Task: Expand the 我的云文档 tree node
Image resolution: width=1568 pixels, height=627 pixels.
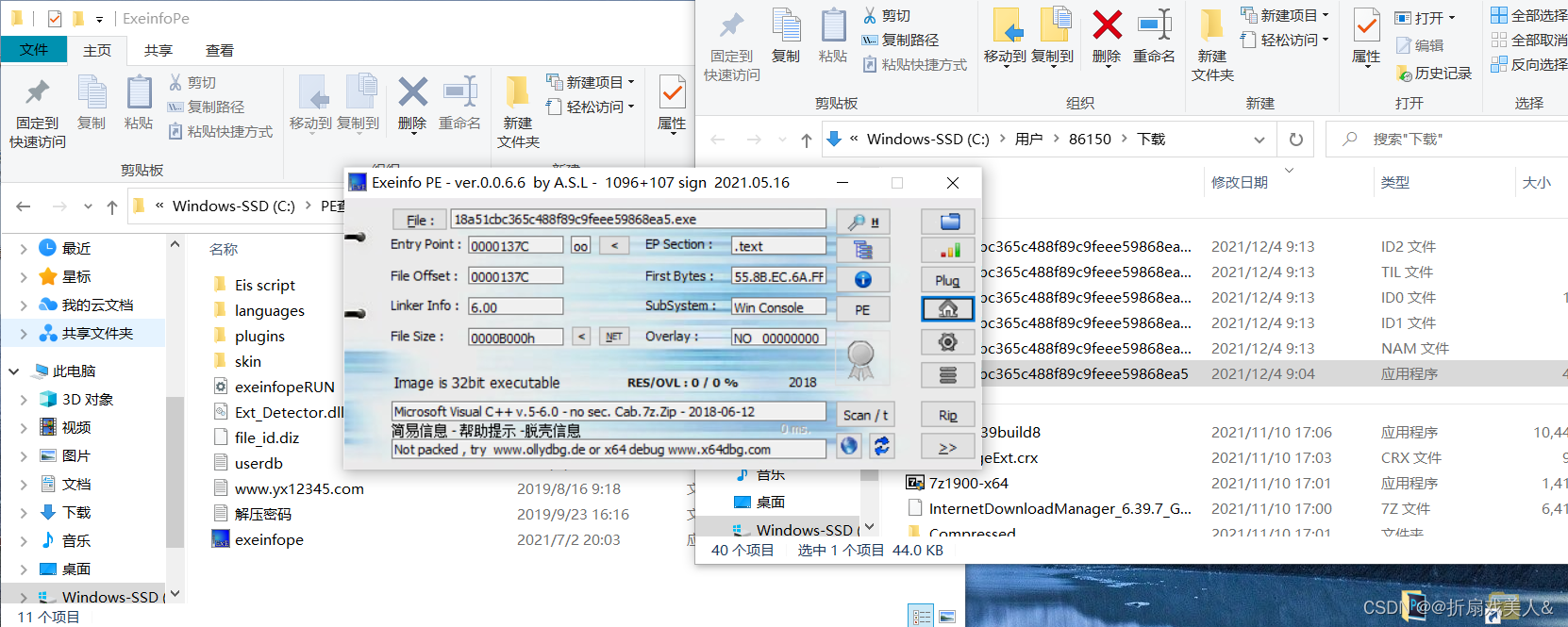Action: coord(24,305)
